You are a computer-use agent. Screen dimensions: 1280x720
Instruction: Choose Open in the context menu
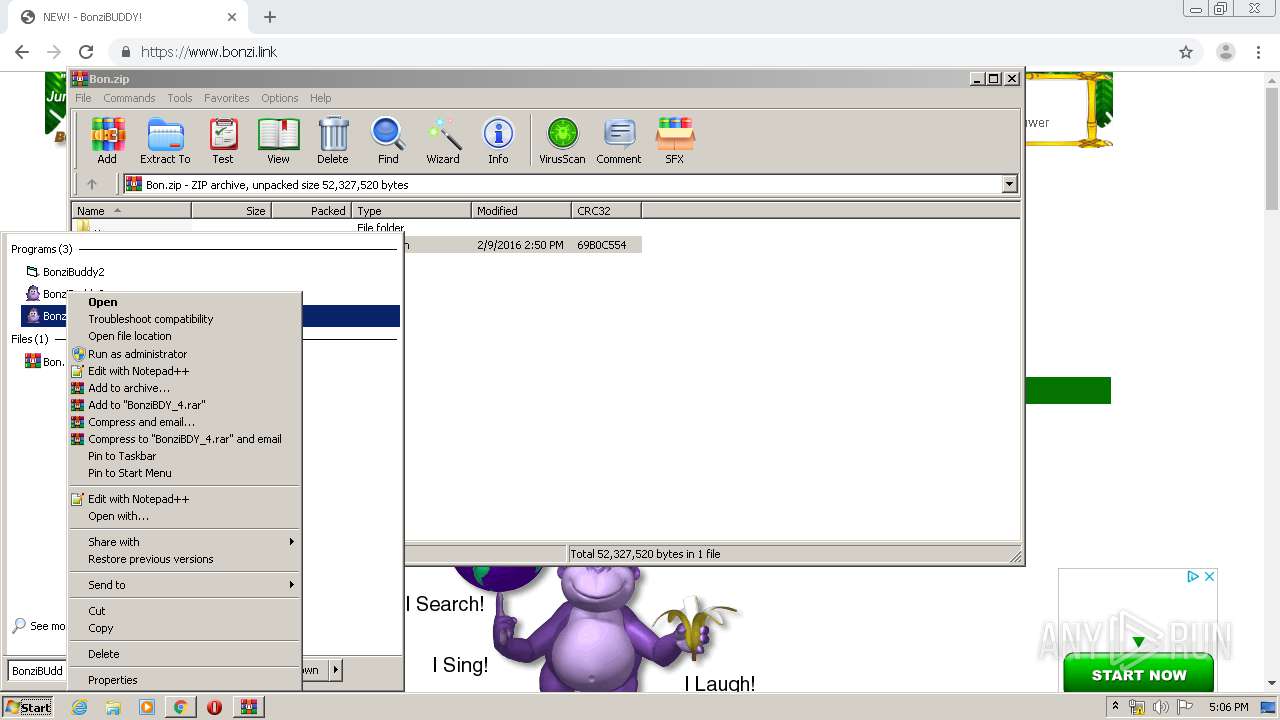click(x=185, y=302)
